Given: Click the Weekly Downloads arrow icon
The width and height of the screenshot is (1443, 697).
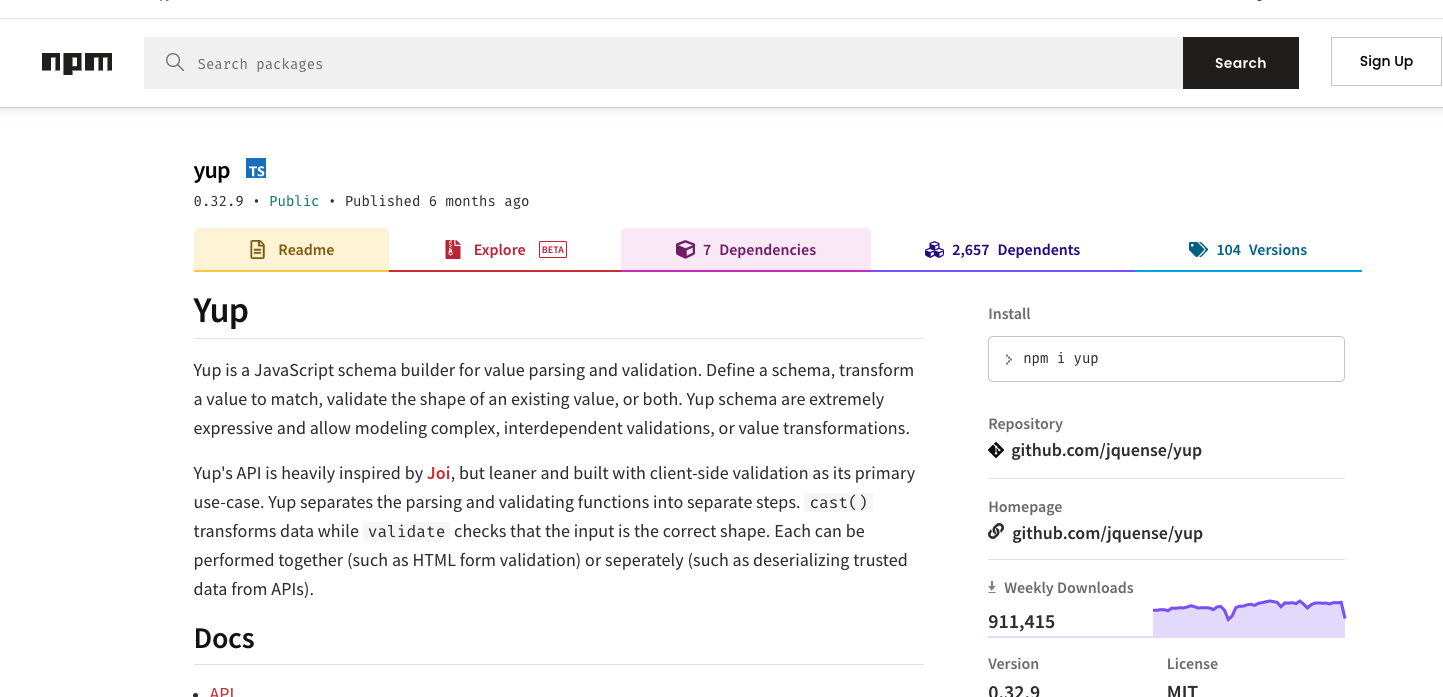Looking at the screenshot, I should click(x=992, y=587).
